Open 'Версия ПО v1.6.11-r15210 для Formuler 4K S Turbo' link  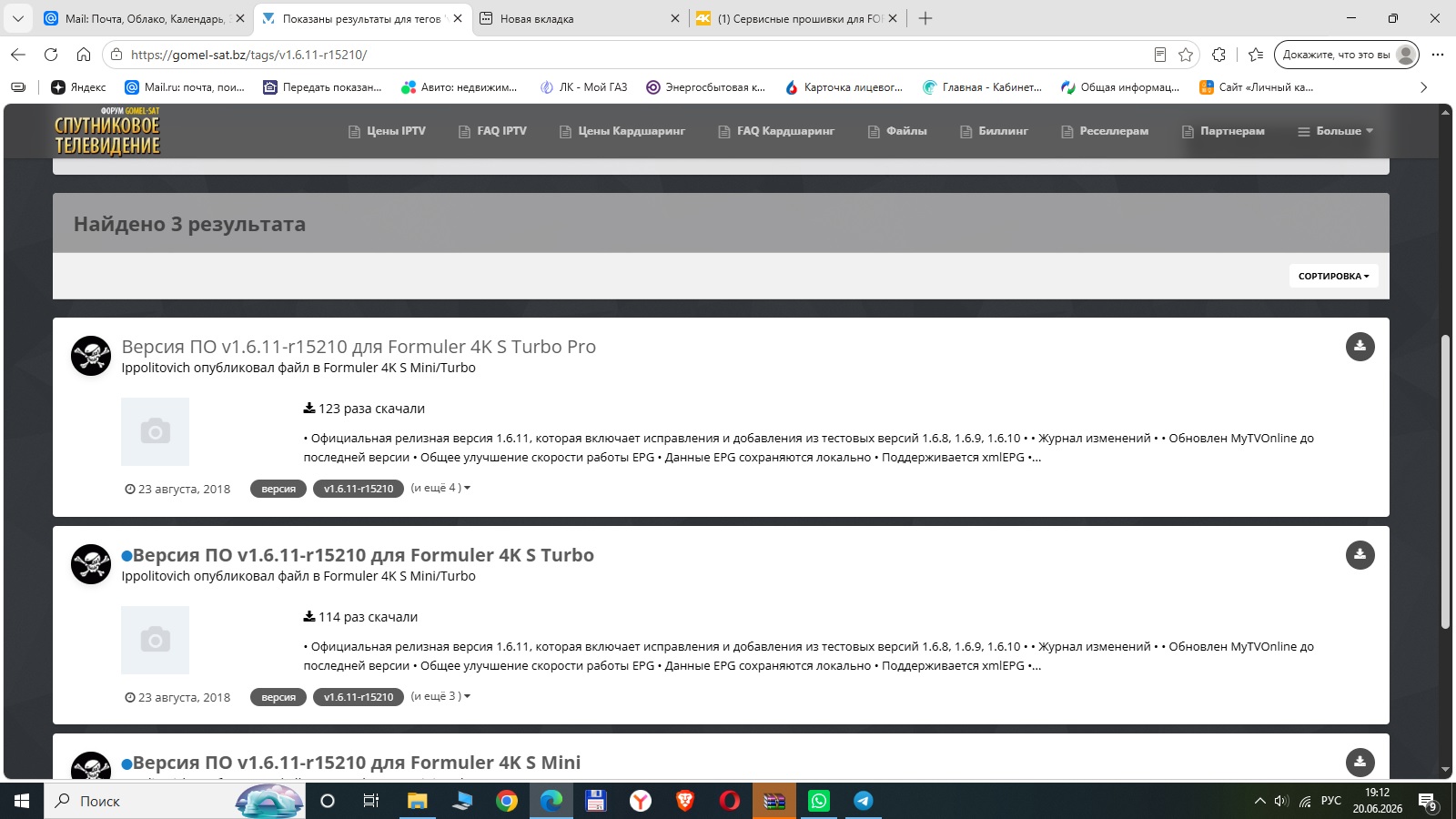tap(363, 555)
